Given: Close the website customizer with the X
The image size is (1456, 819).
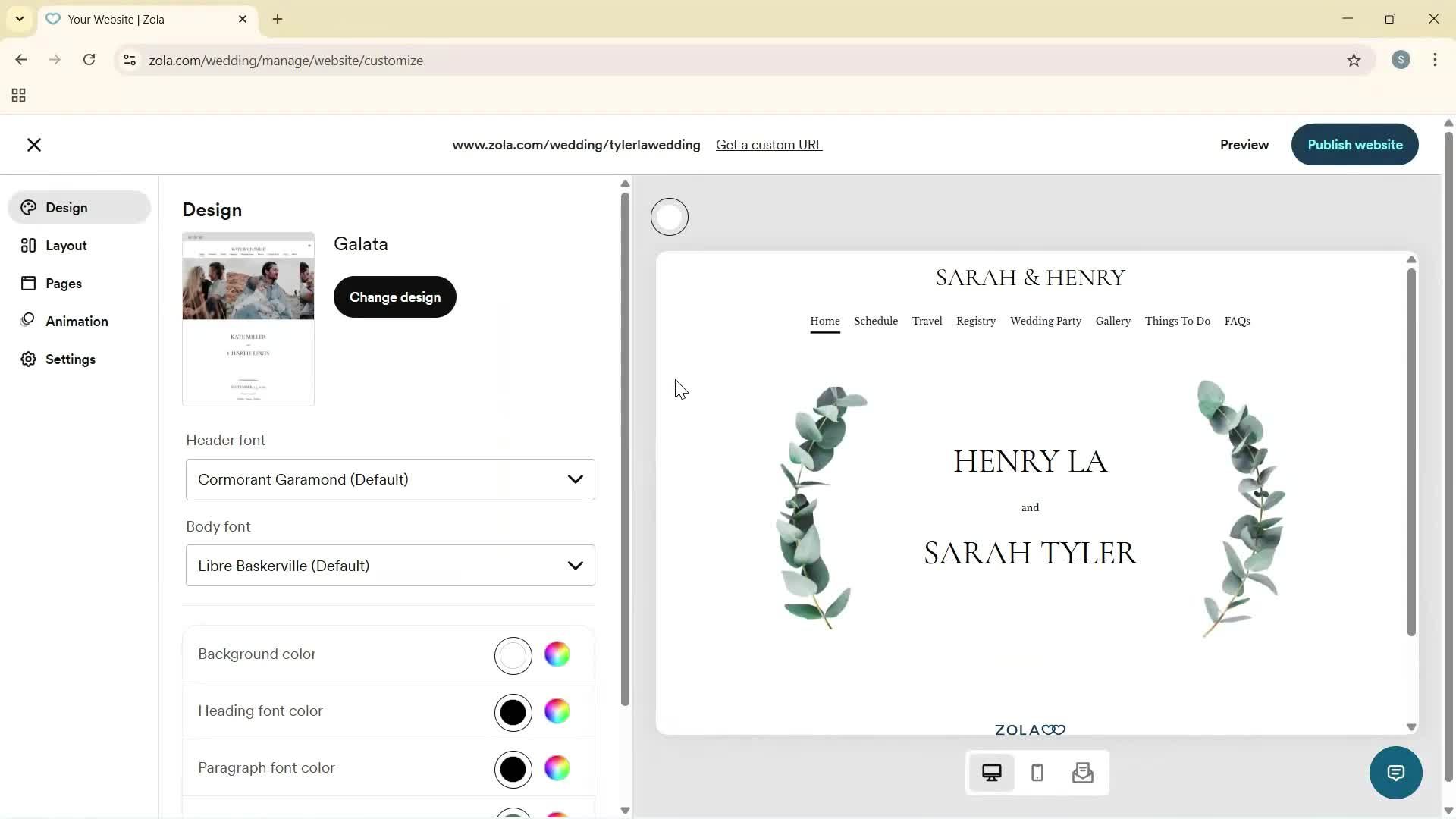Looking at the screenshot, I should (x=34, y=144).
